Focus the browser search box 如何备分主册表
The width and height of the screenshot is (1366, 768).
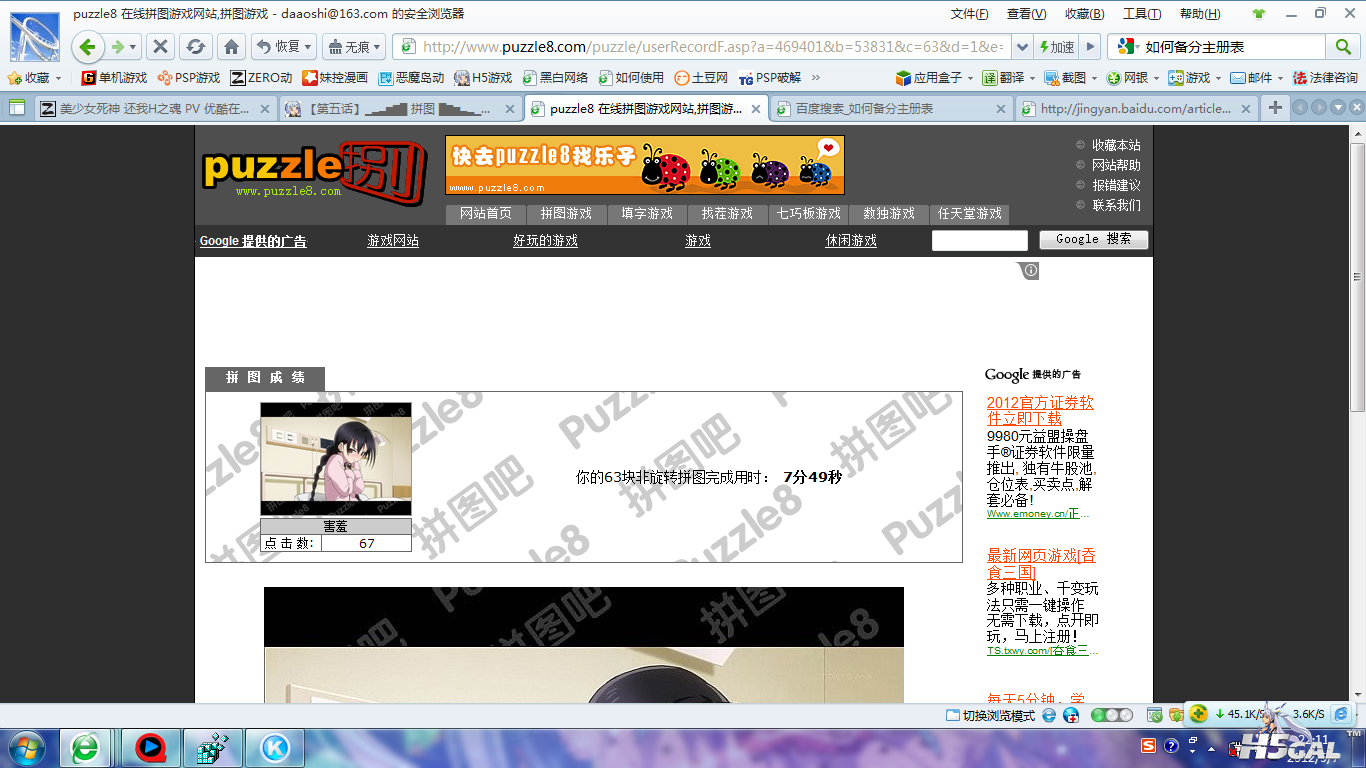(1234, 47)
